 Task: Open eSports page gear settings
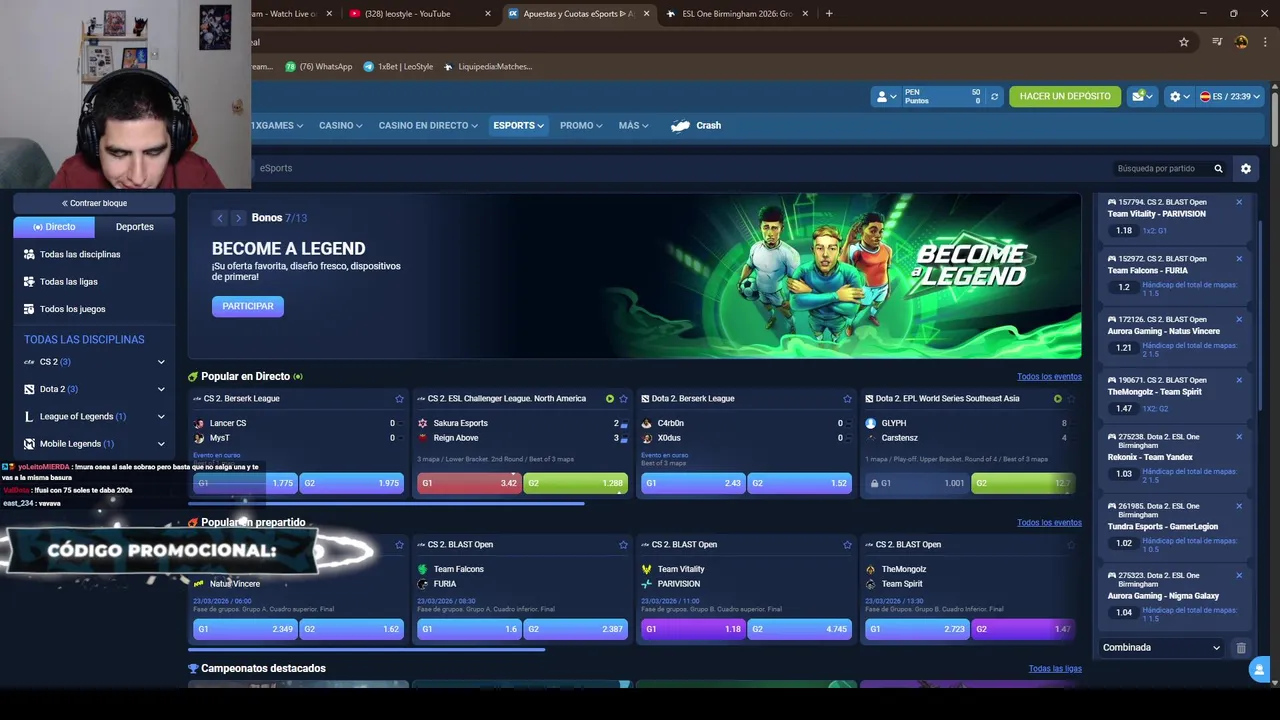[x=1246, y=168]
